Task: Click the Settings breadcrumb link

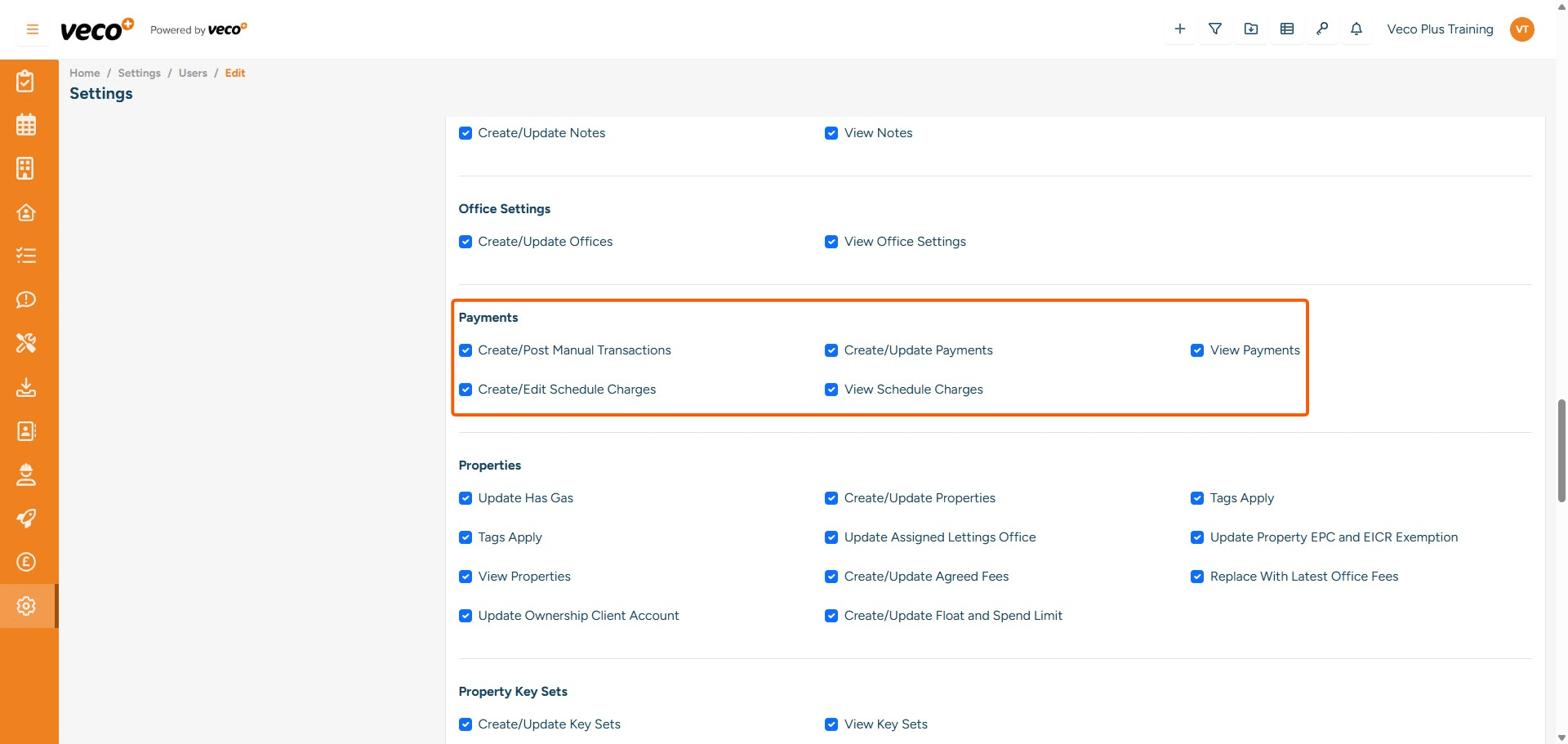Action: click(x=139, y=73)
